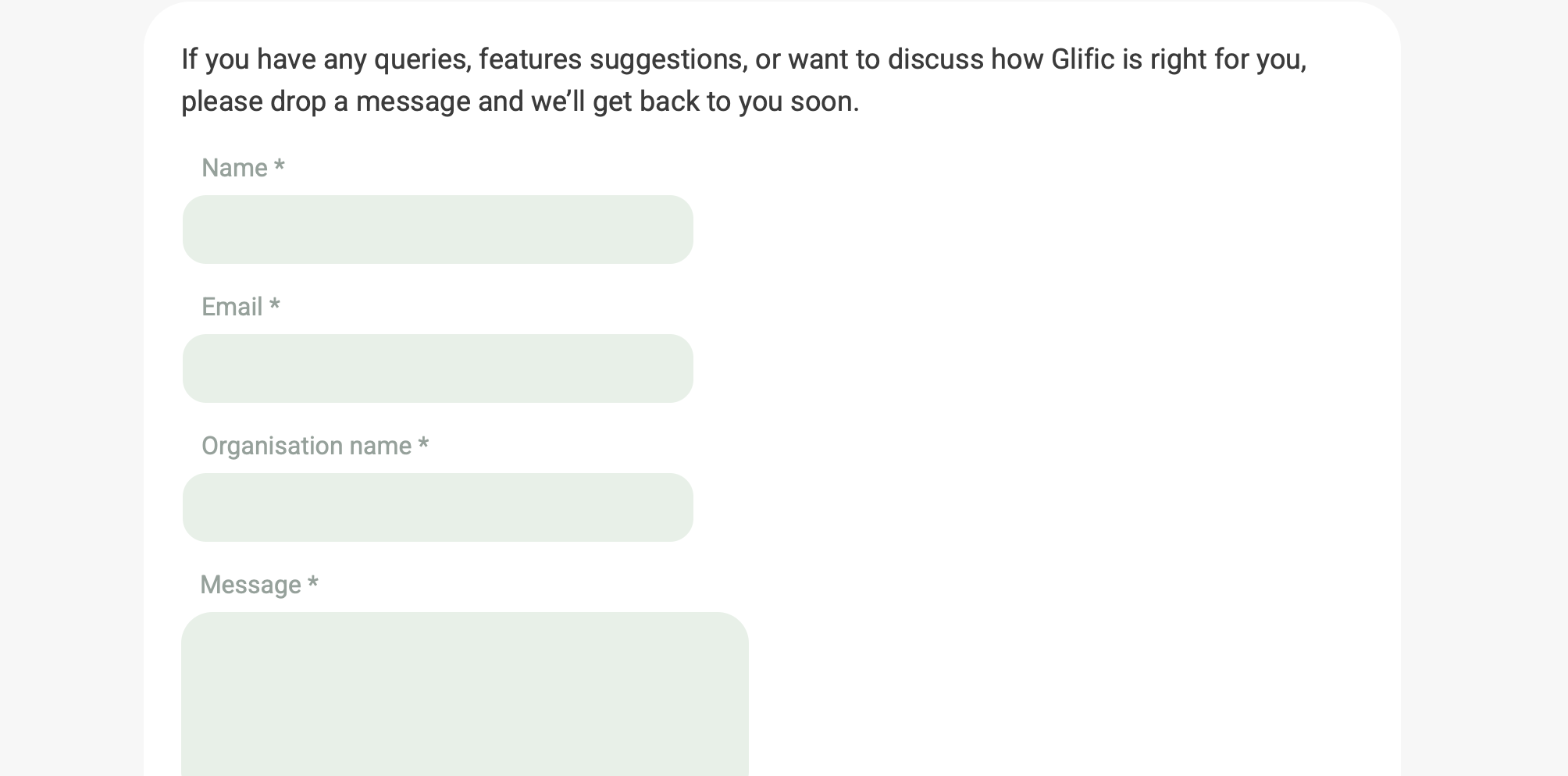Focus the Email text box
Image resolution: width=1568 pixels, height=776 pixels.
pos(437,368)
